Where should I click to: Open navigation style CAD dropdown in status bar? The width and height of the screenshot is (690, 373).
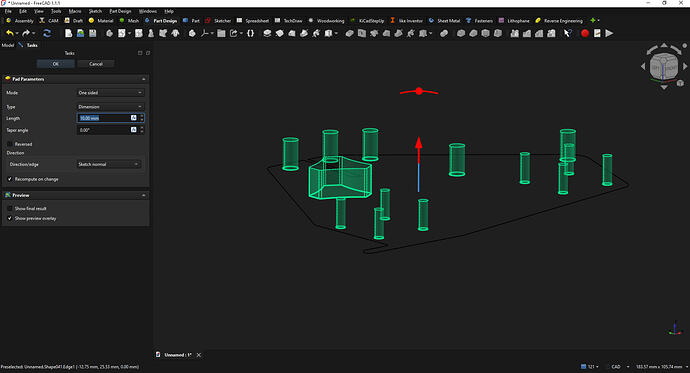point(620,366)
